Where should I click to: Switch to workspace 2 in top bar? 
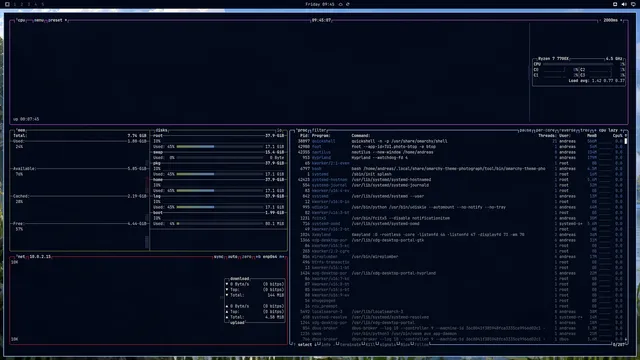tap(22, 4)
